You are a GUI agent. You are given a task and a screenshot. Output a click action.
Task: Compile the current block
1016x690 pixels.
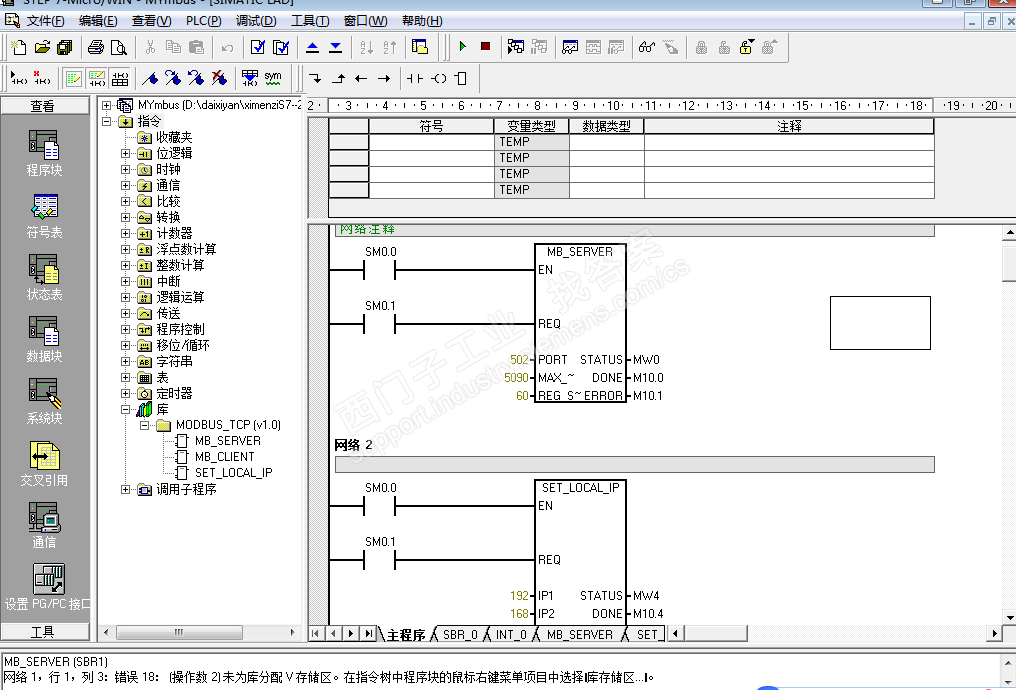pyautogui.click(x=258, y=47)
